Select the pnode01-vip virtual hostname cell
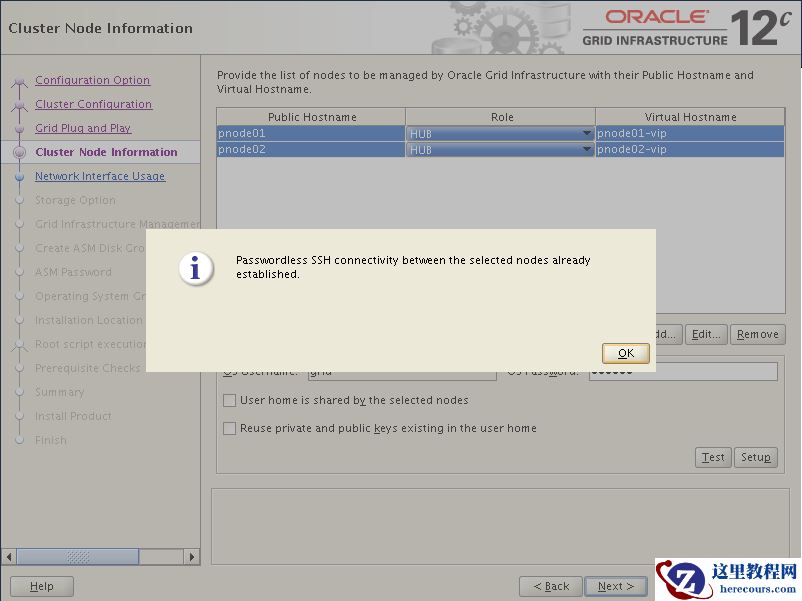The image size is (802, 601). [x=690, y=133]
